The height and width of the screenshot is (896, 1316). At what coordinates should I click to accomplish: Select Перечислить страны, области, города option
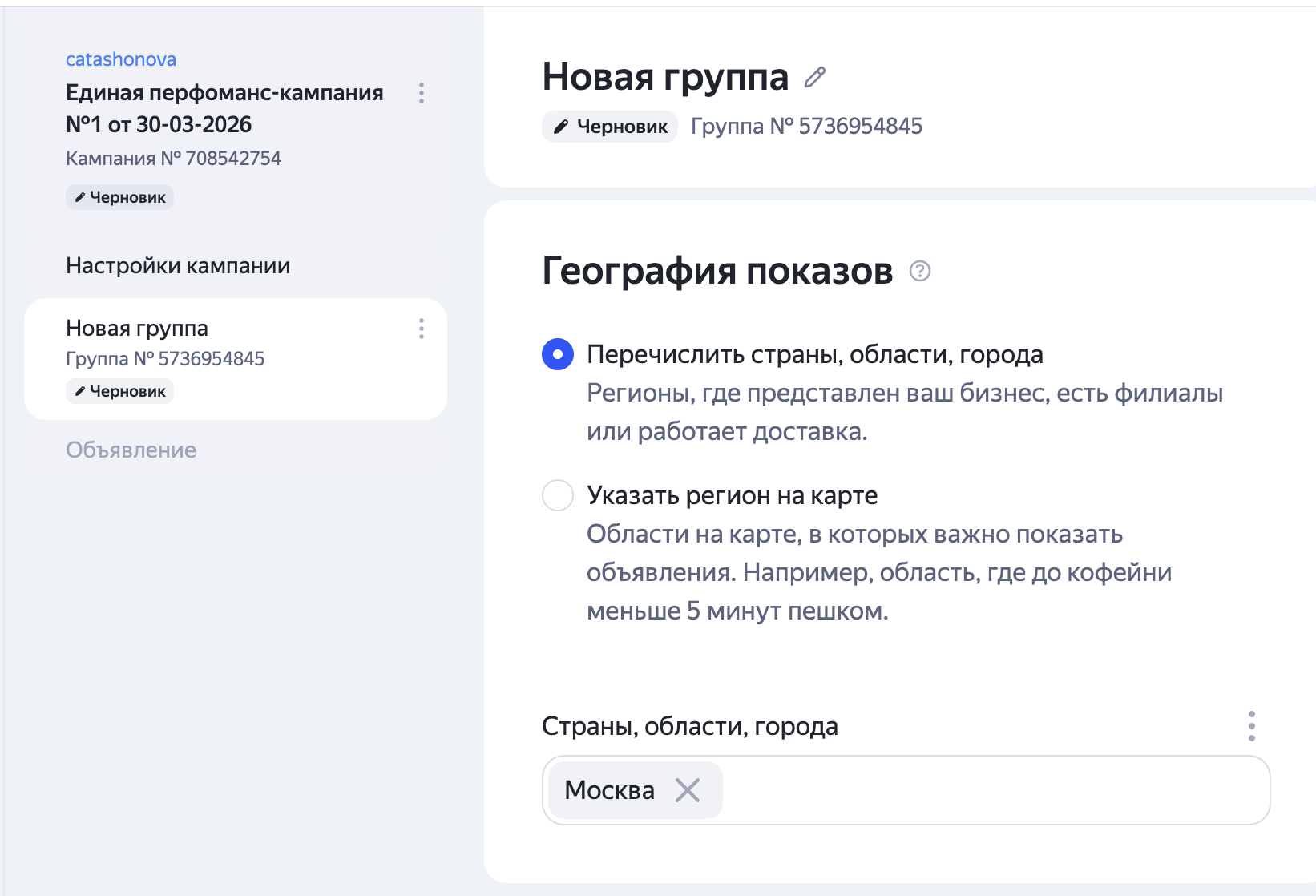pyautogui.click(x=558, y=354)
